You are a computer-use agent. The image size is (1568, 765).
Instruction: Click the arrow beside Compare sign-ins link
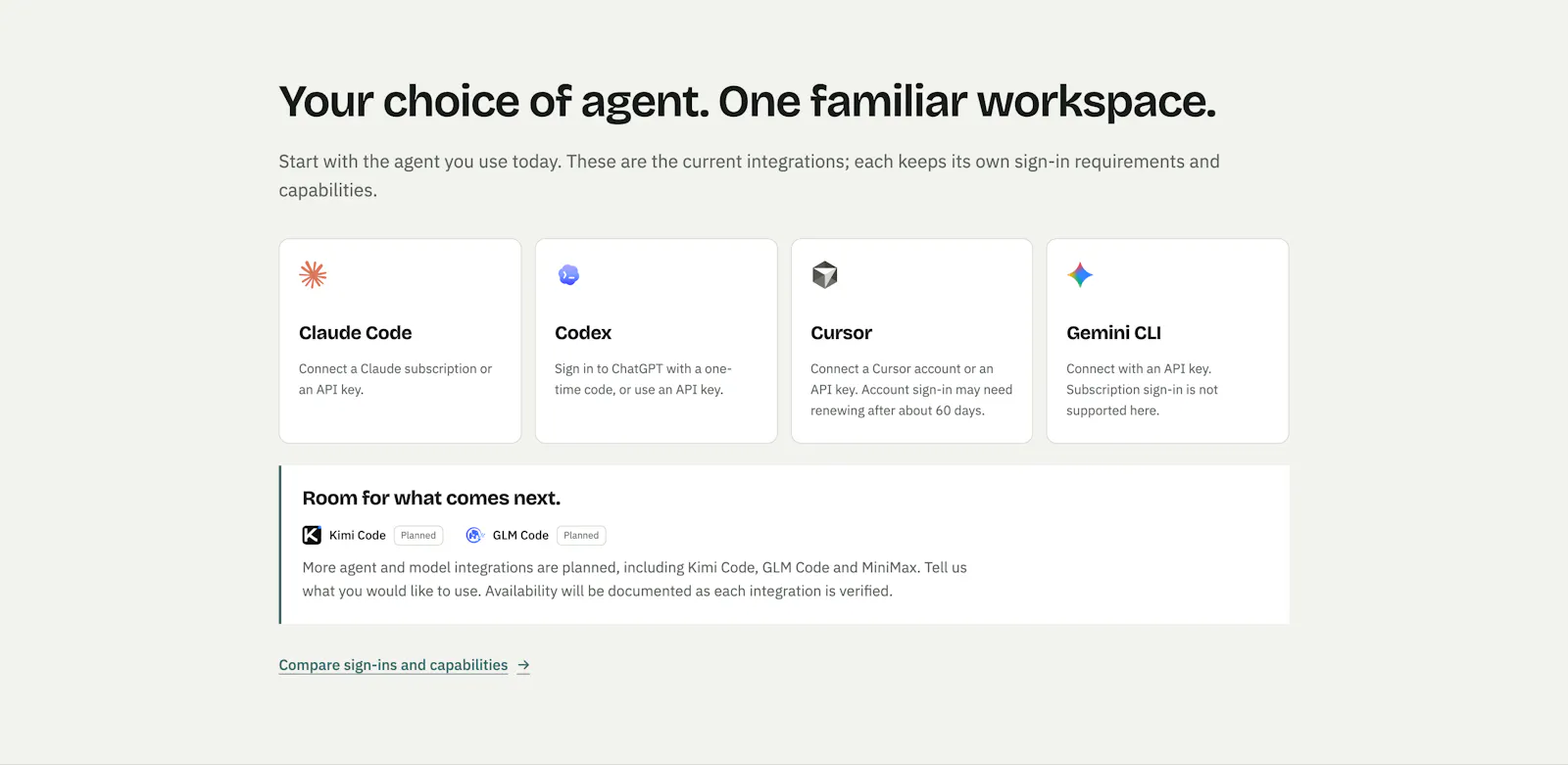[x=523, y=665]
